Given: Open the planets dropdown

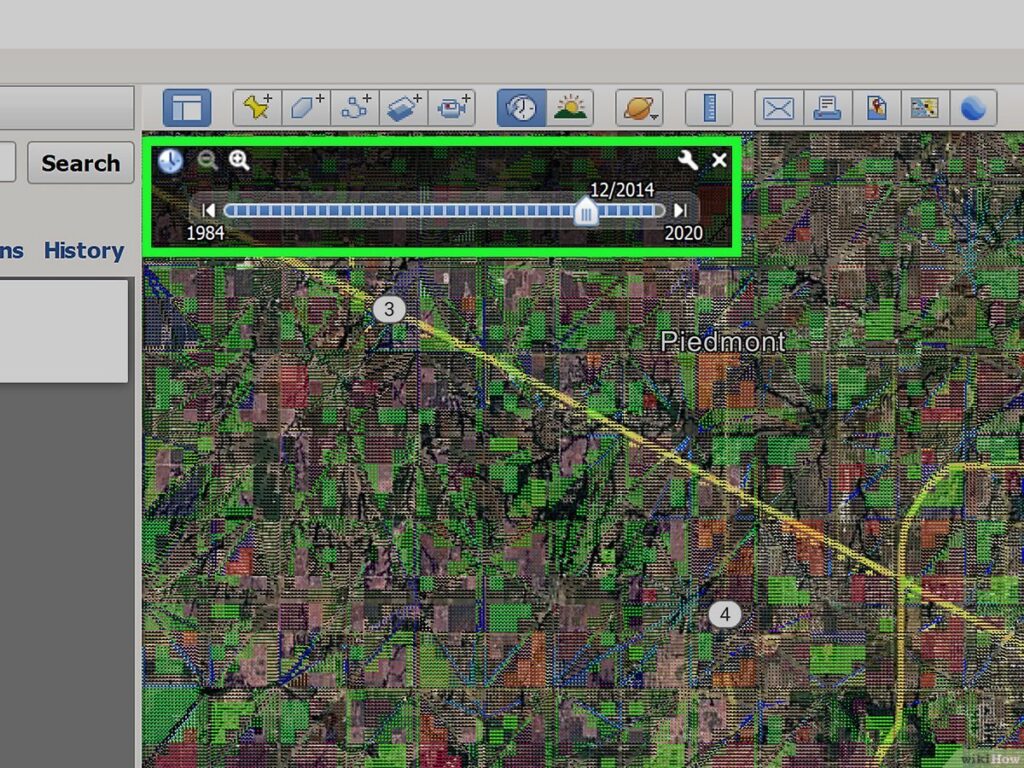Looking at the screenshot, I should 639,108.
